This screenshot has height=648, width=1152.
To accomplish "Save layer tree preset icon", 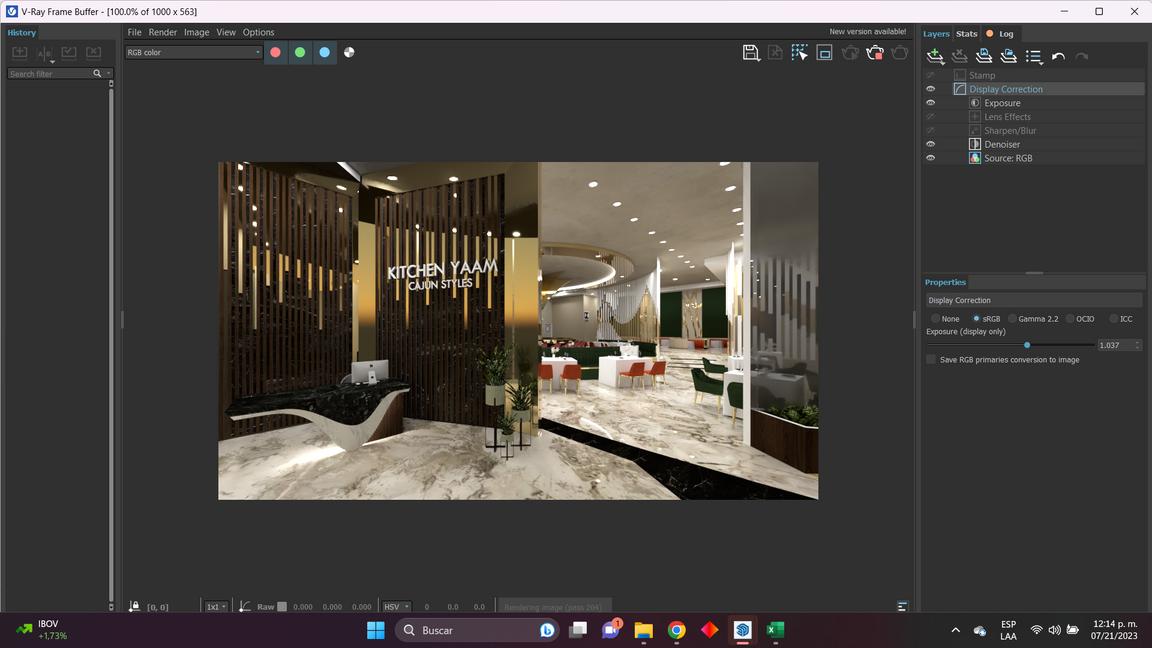I will (984, 57).
